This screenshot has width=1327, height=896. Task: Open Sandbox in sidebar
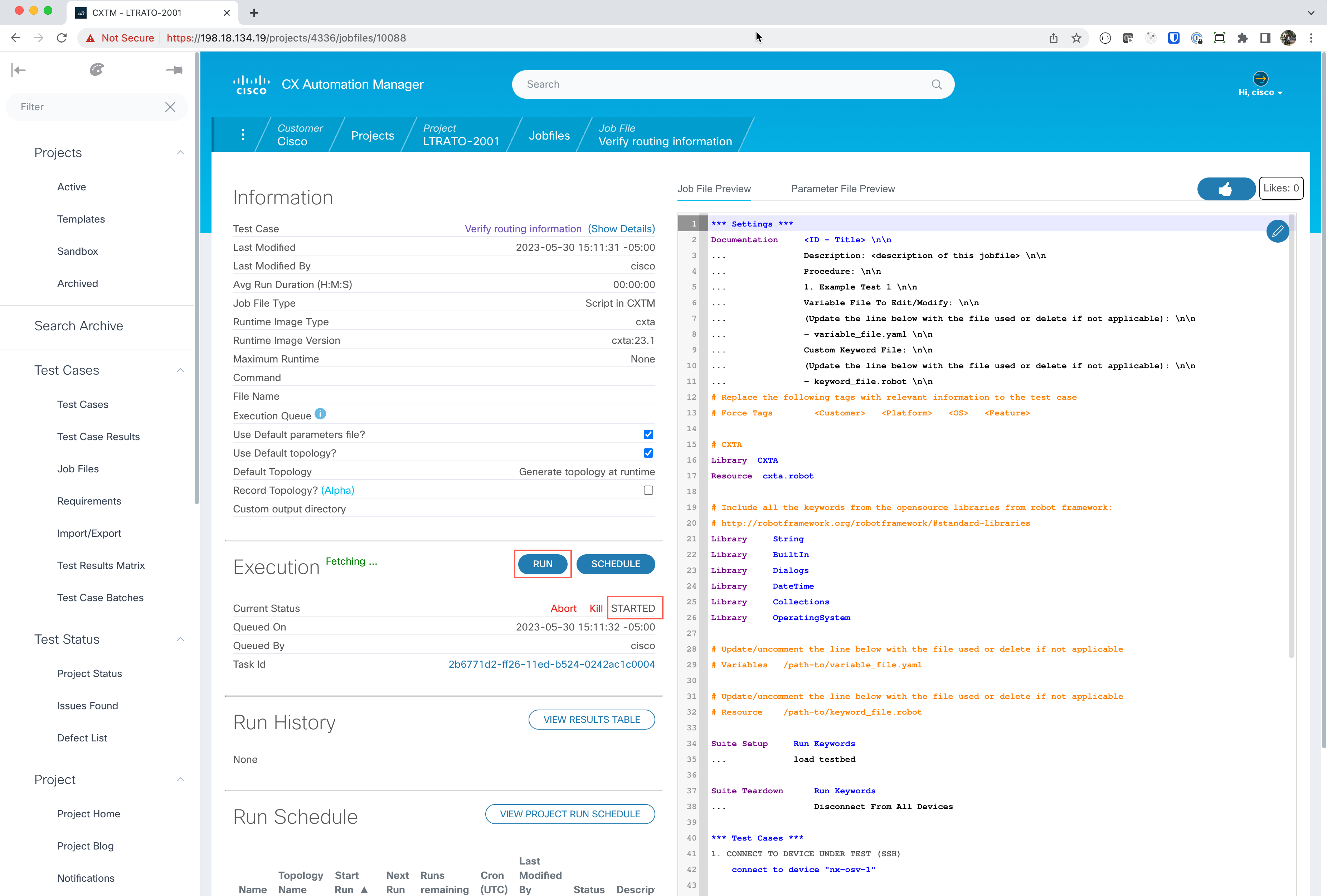tap(77, 251)
